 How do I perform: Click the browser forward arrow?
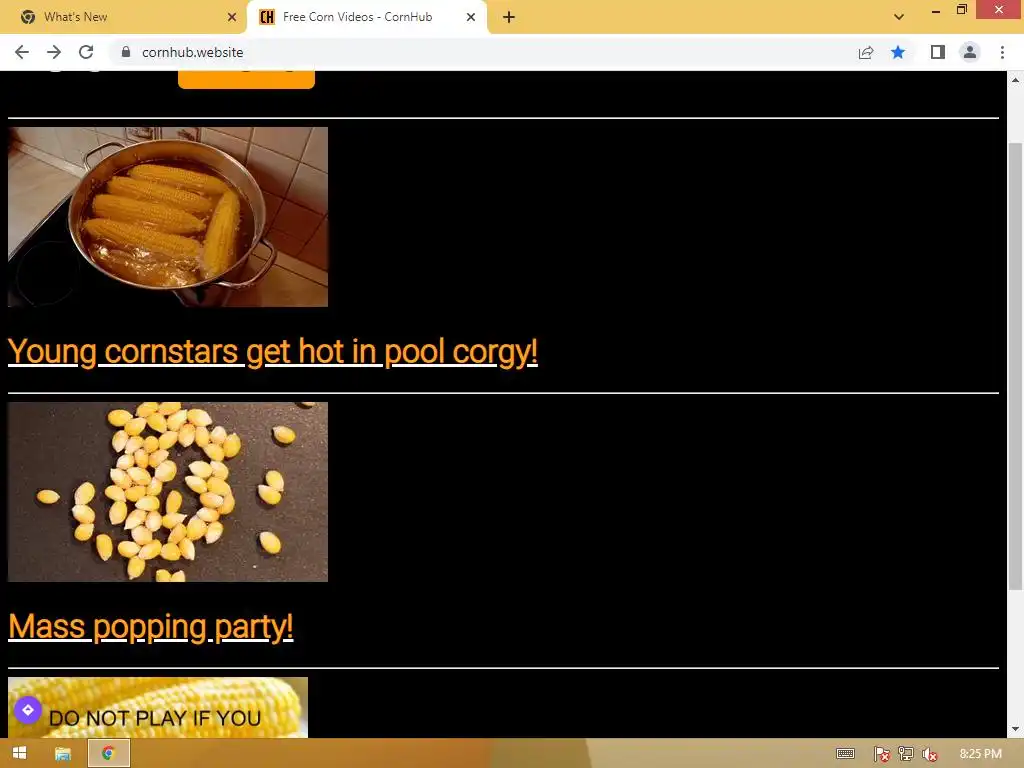[x=54, y=52]
